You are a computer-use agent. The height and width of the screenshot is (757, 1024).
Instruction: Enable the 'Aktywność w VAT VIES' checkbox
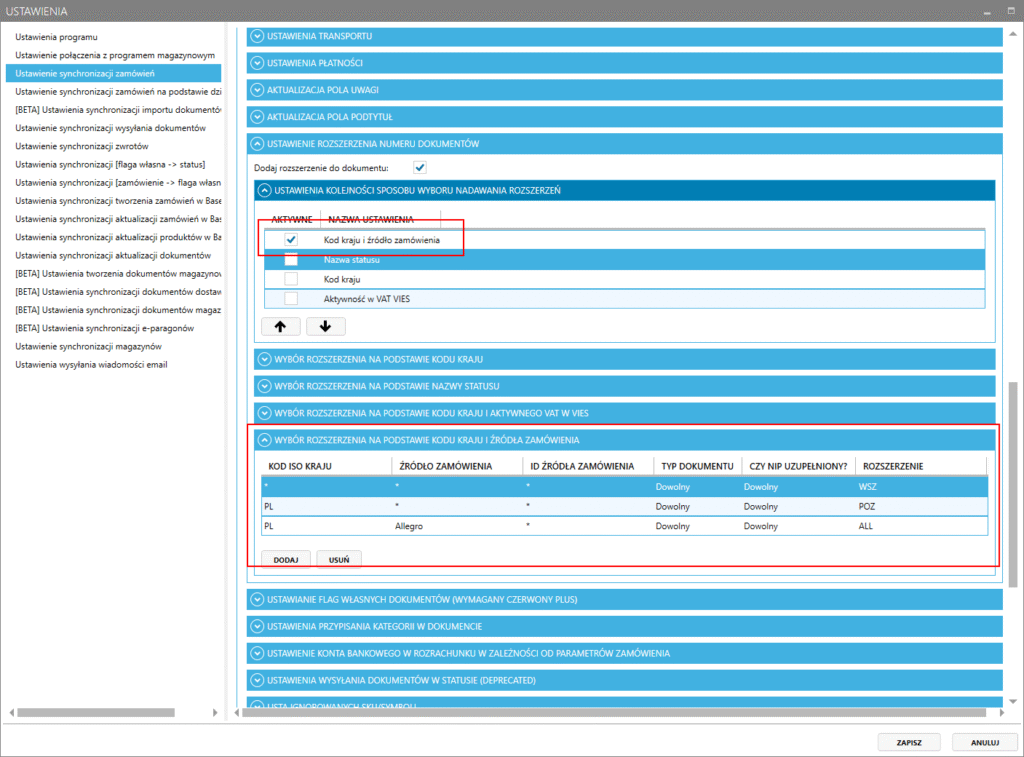291,299
